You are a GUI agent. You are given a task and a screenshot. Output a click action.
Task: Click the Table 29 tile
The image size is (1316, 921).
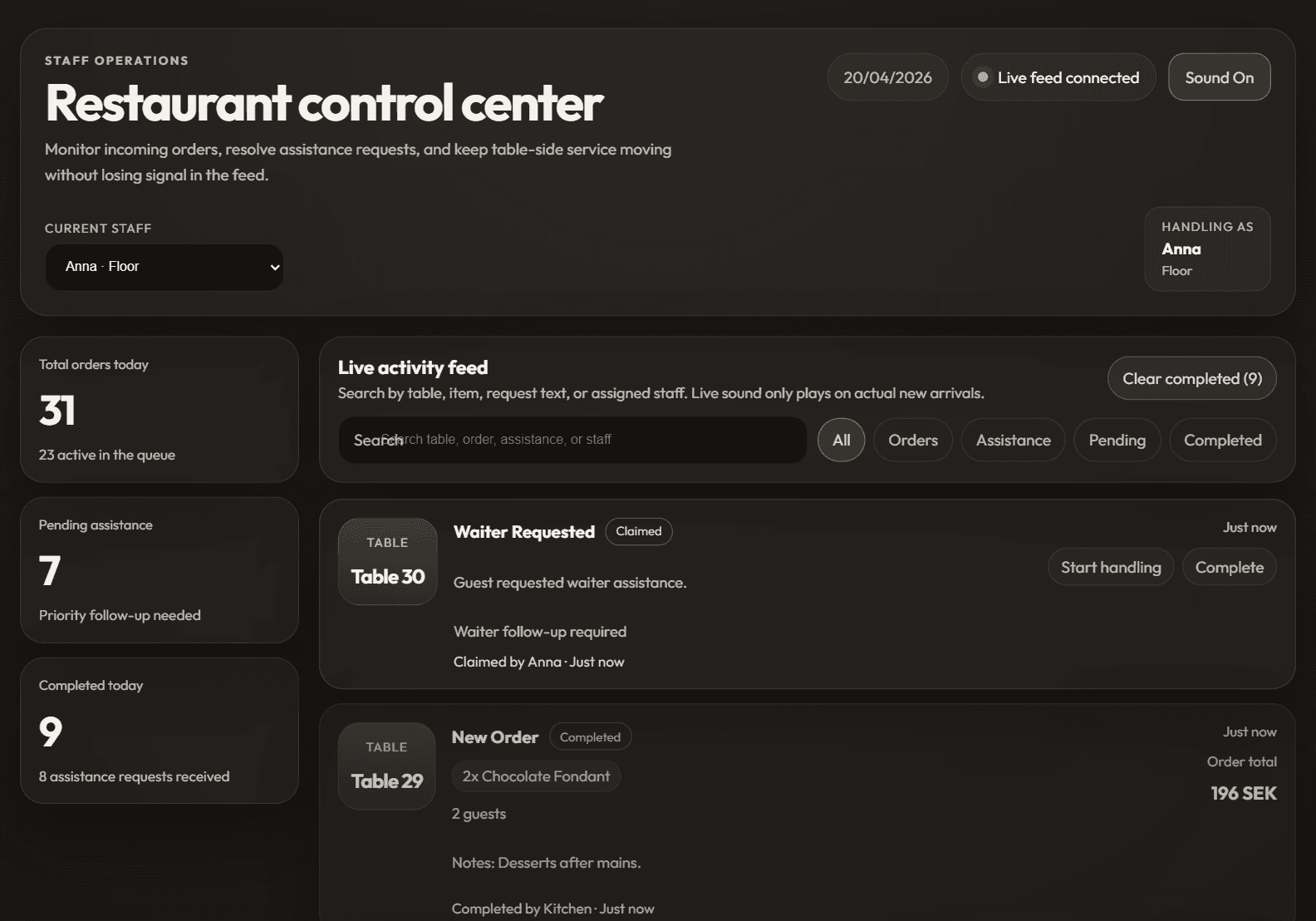(x=386, y=766)
